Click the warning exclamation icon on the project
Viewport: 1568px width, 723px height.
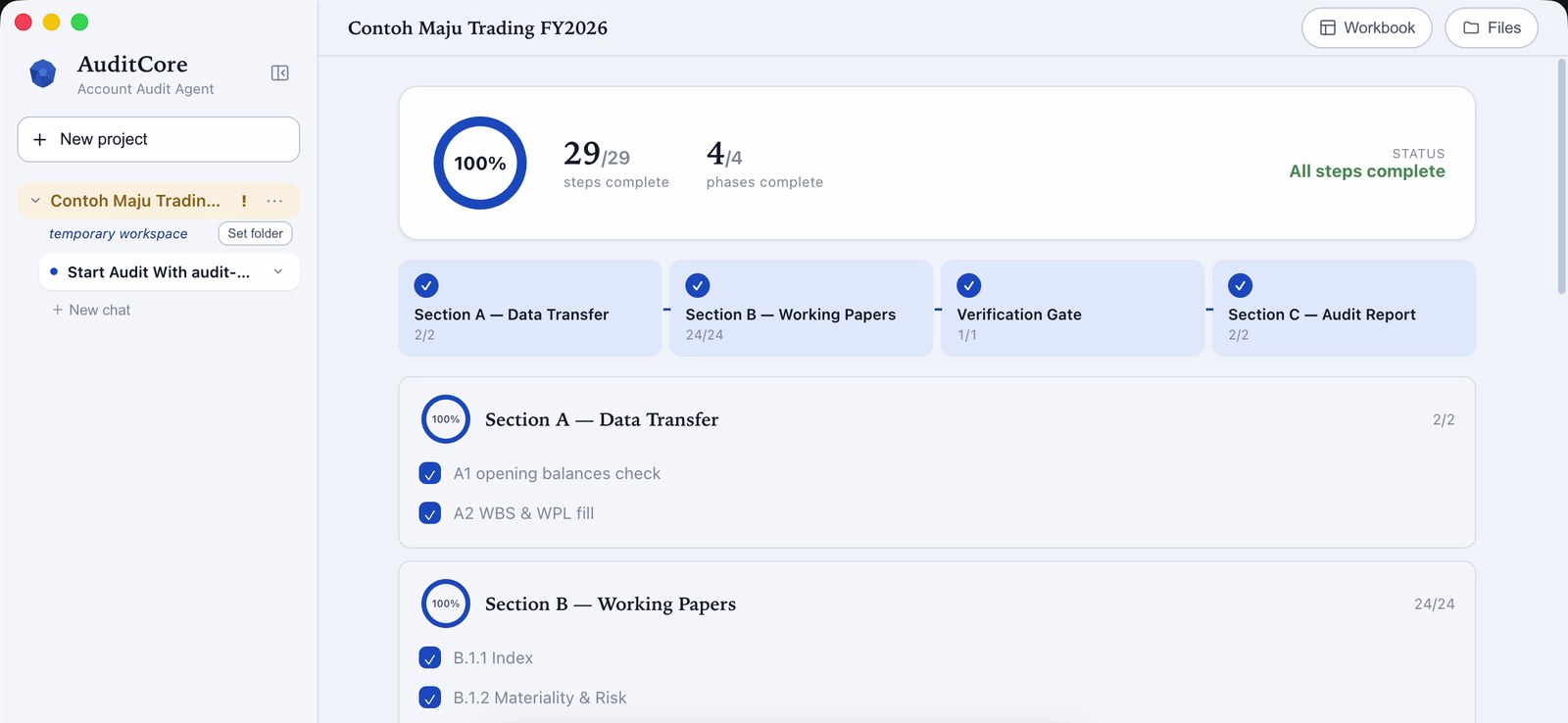(244, 201)
